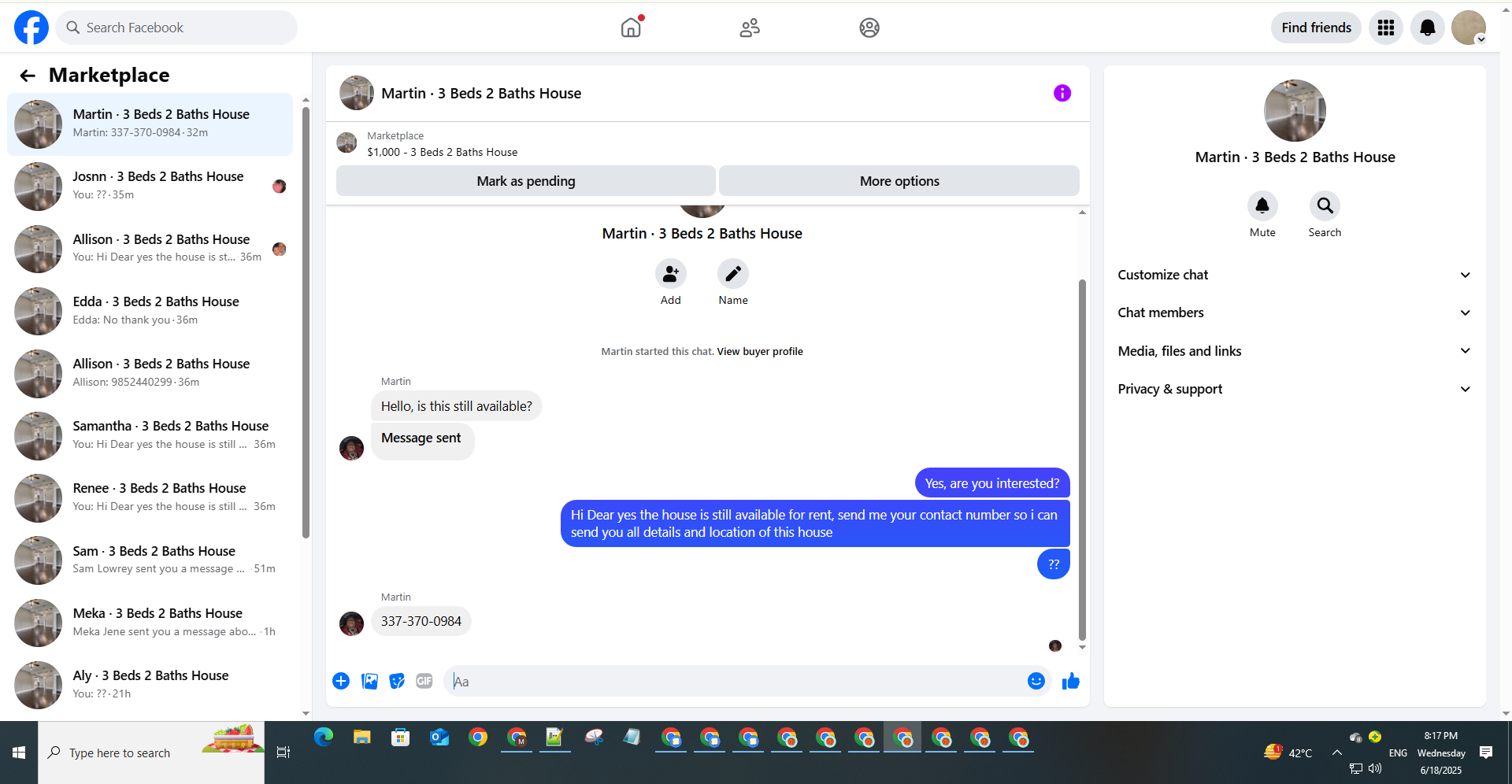Open Microsoft Store from taskbar

point(401,738)
